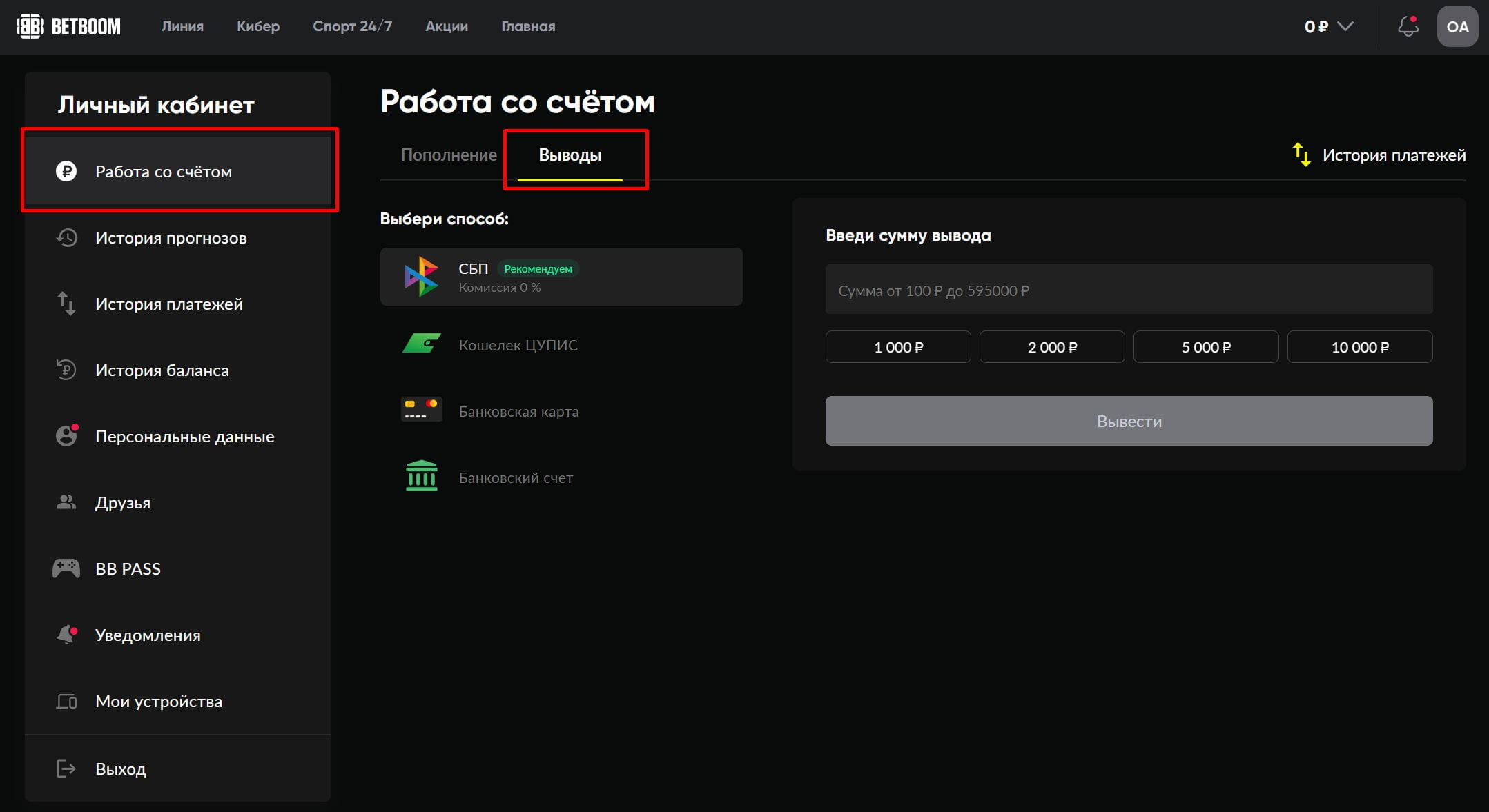Open the OA profile avatar

(1457, 26)
